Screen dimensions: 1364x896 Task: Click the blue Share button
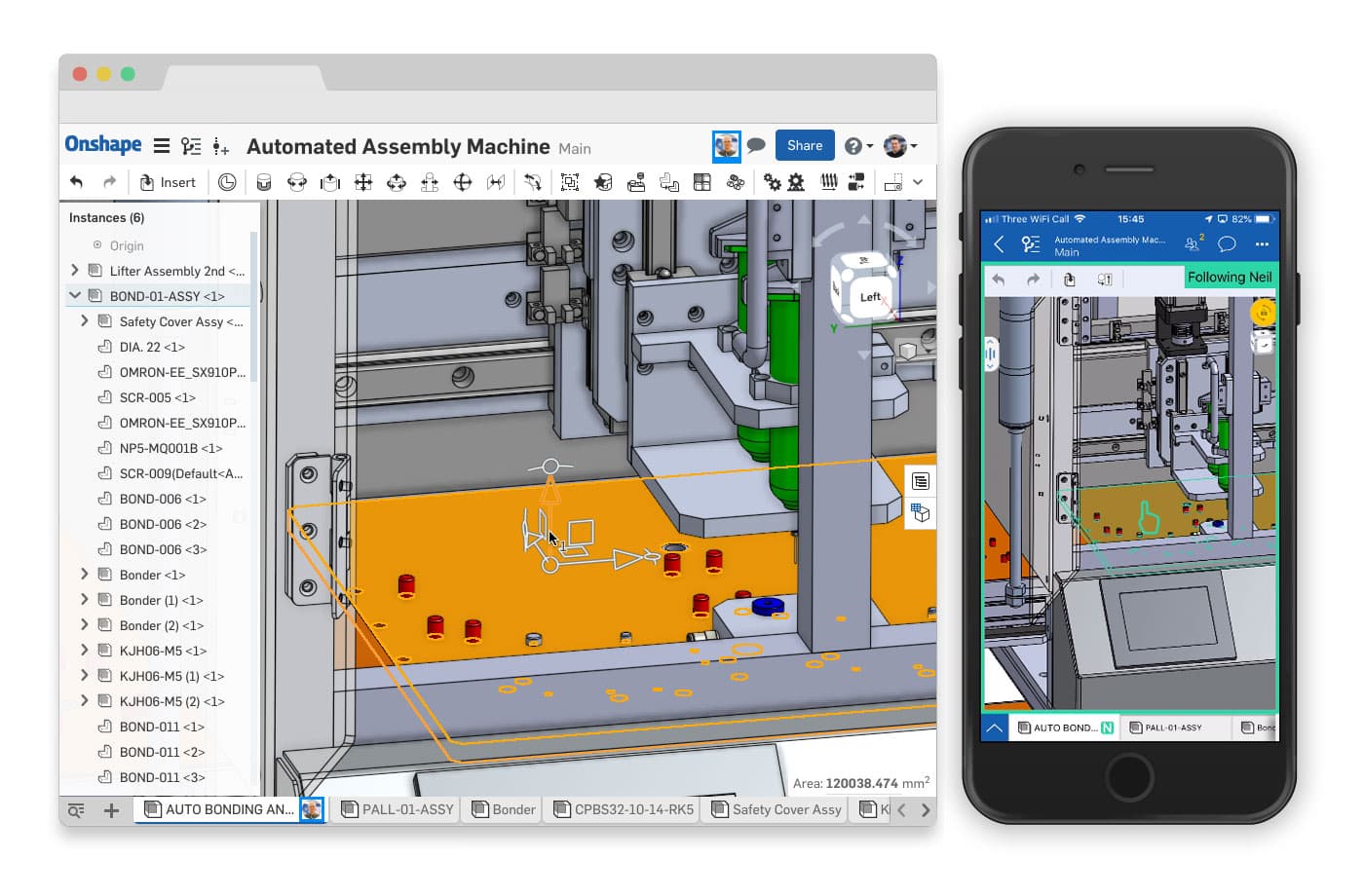click(x=805, y=145)
